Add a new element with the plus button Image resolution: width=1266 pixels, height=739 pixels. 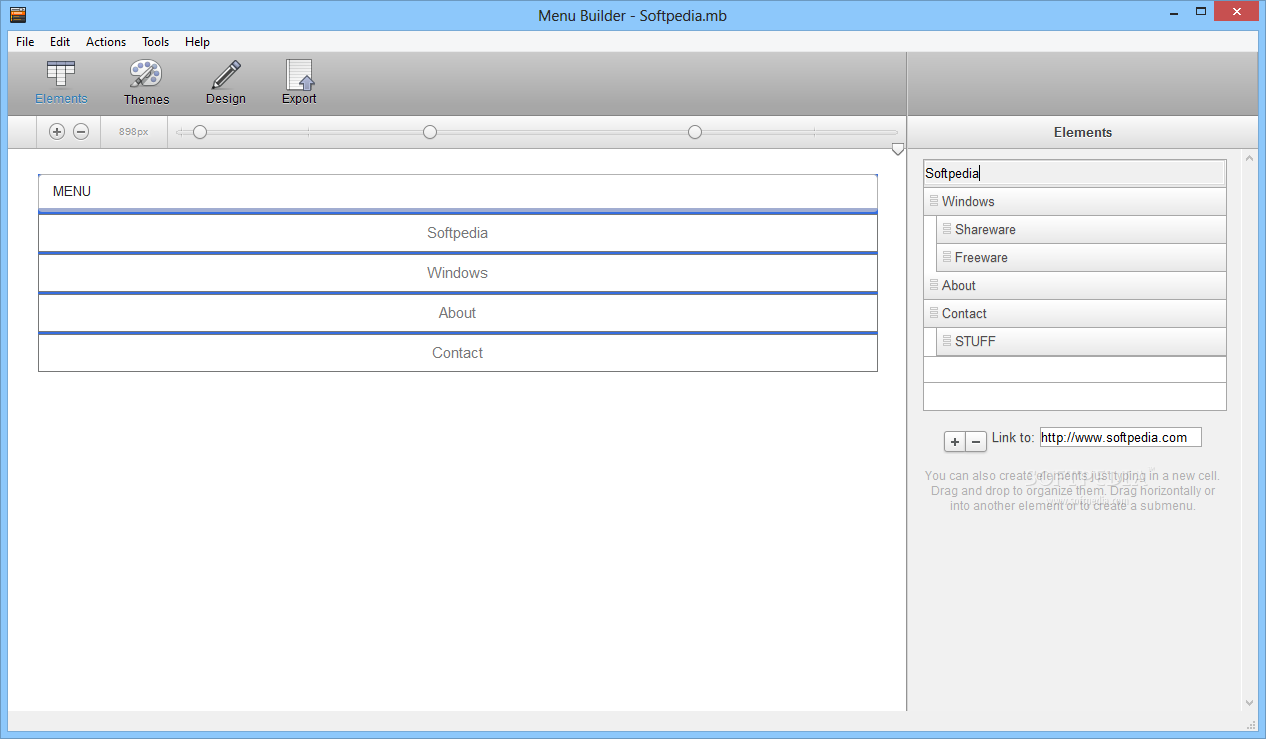[955, 441]
